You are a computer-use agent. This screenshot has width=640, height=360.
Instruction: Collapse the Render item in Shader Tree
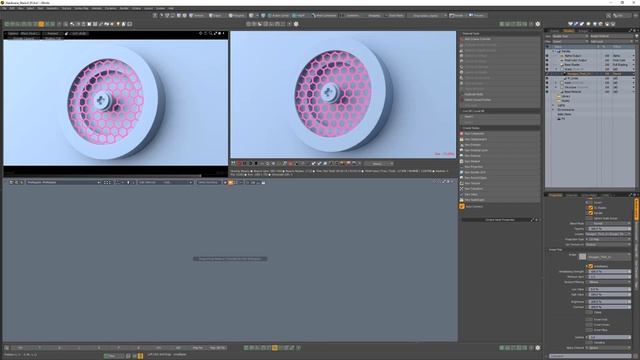point(553,51)
